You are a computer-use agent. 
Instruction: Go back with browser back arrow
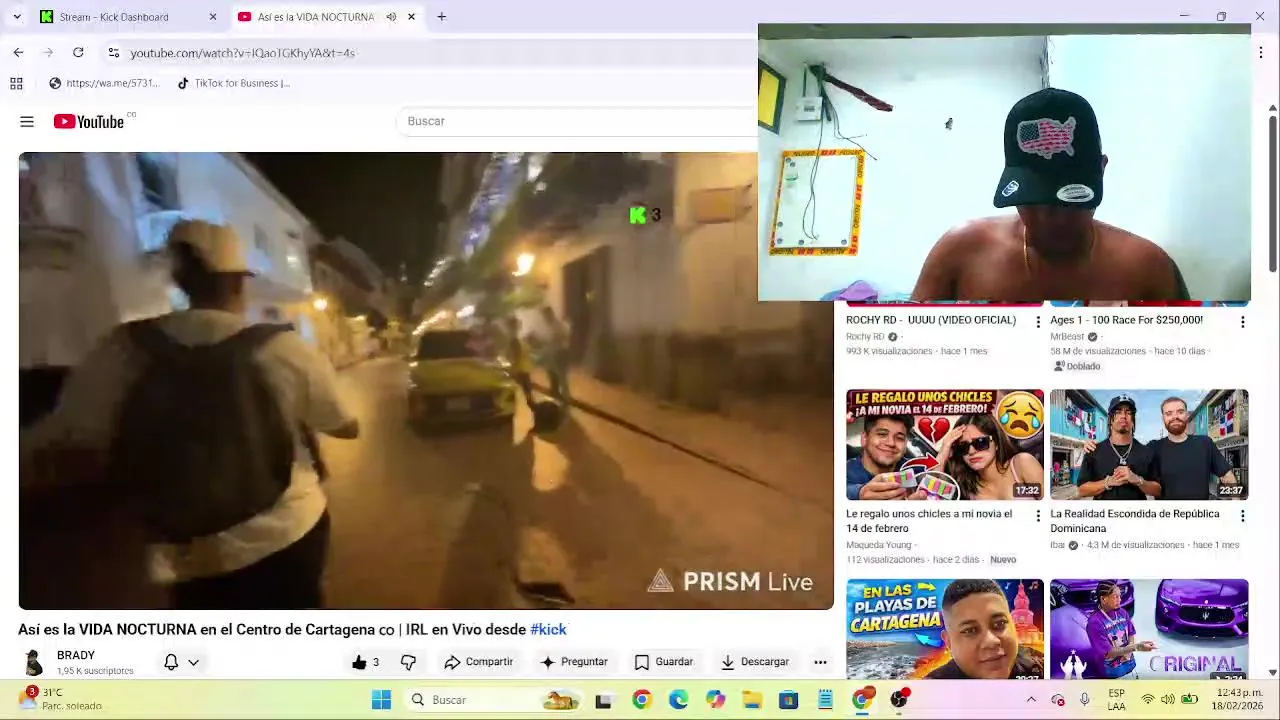[18, 52]
